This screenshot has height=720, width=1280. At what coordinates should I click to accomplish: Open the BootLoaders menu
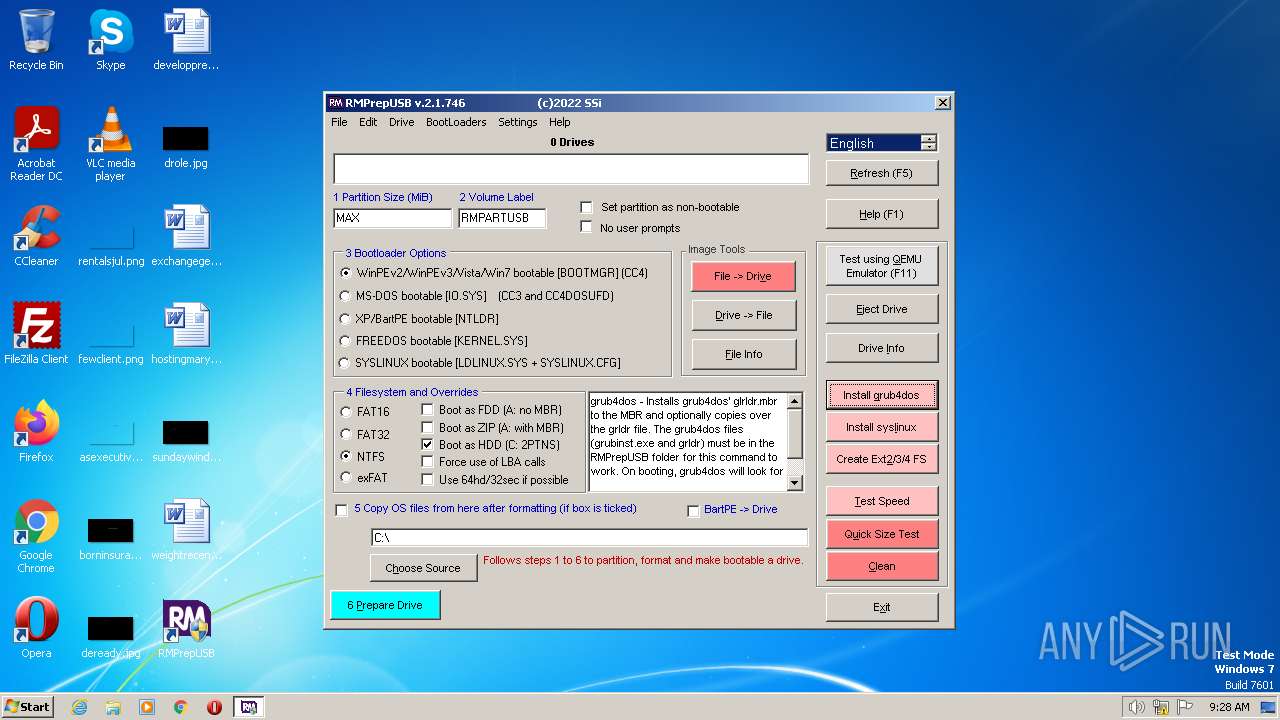[x=456, y=122]
